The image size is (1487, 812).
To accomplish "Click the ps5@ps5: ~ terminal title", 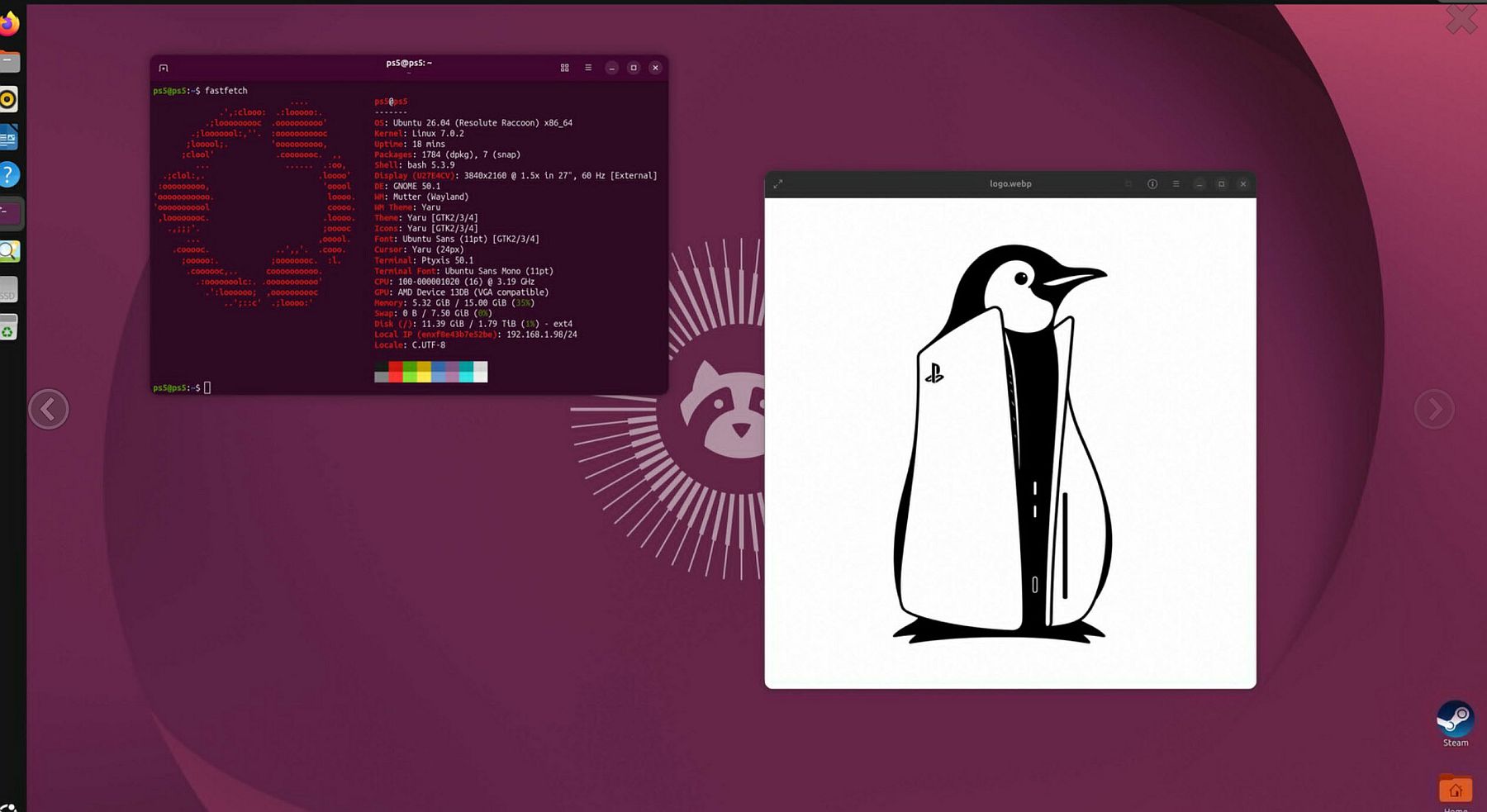I will [x=409, y=63].
